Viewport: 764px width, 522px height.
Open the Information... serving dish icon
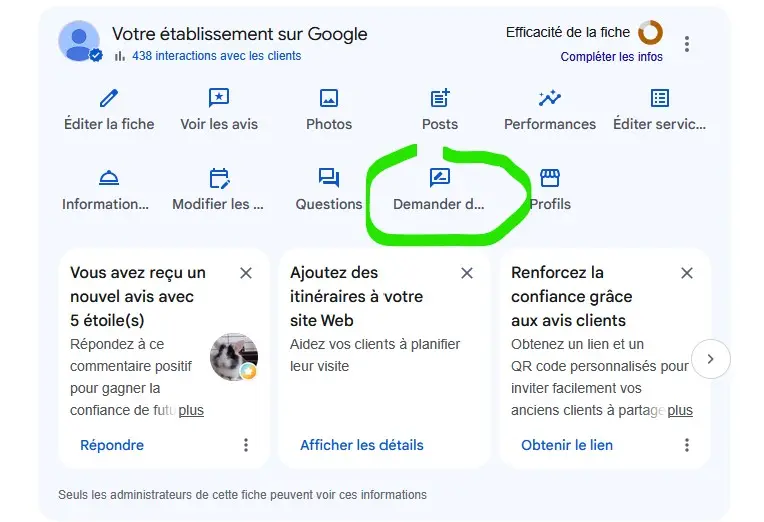coord(109,178)
